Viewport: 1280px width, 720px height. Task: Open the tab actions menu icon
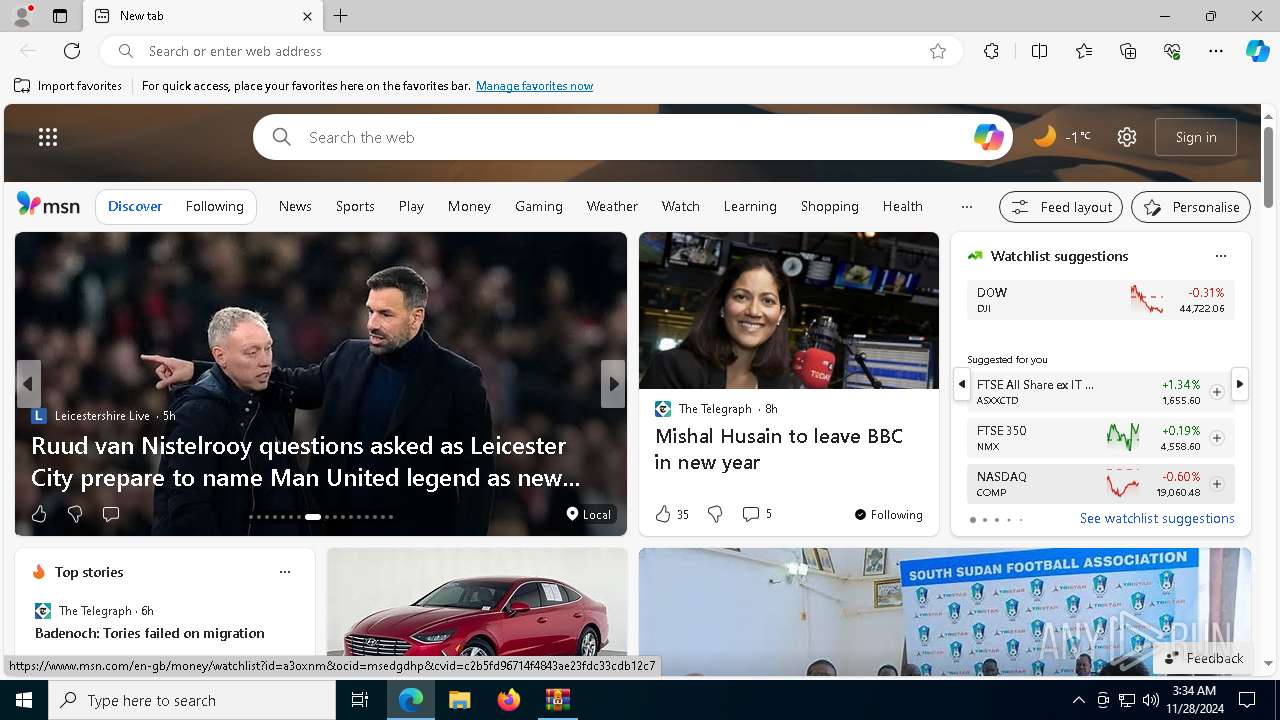(60, 16)
